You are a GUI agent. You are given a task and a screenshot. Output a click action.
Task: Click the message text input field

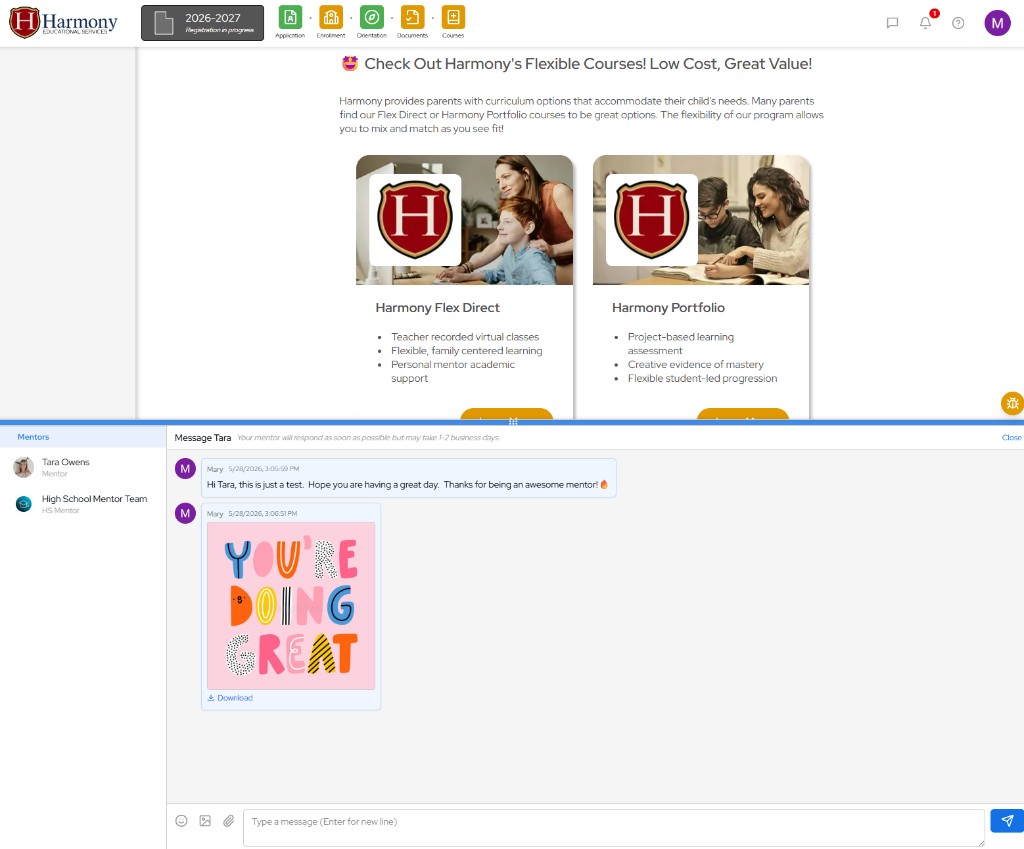[x=614, y=827]
